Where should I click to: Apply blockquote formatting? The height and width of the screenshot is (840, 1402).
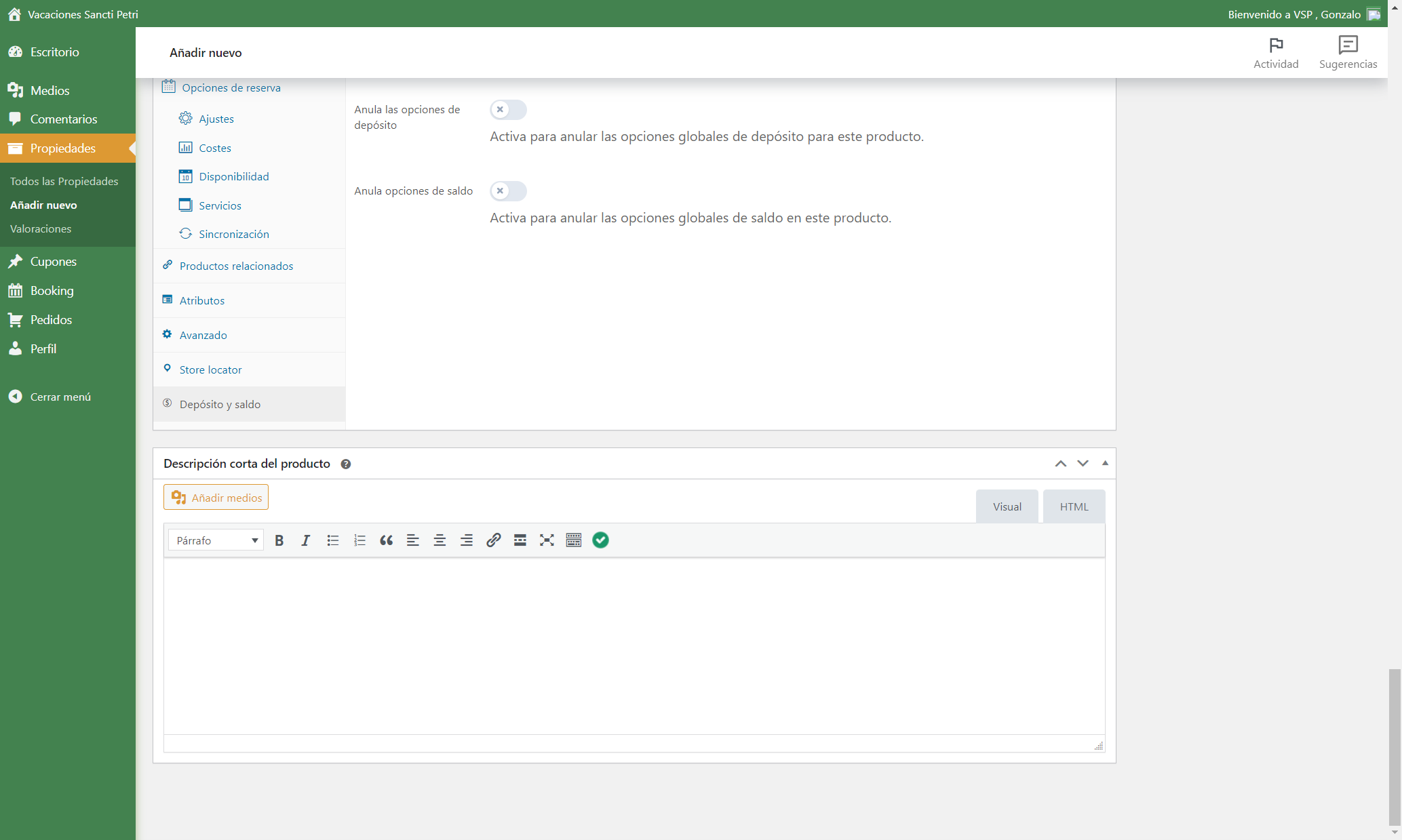(386, 540)
